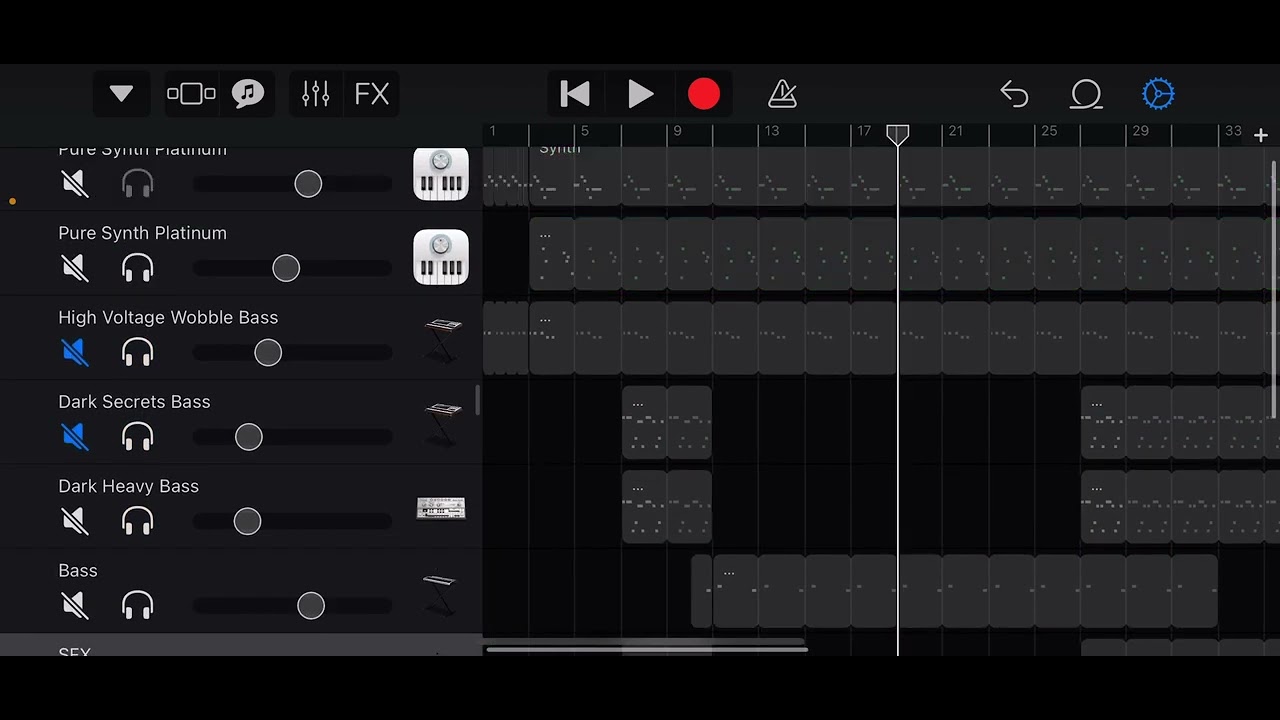Image resolution: width=1280 pixels, height=720 pixels.
Task: Solo the Bass track with headphones
Action: (x=138, y=605)
